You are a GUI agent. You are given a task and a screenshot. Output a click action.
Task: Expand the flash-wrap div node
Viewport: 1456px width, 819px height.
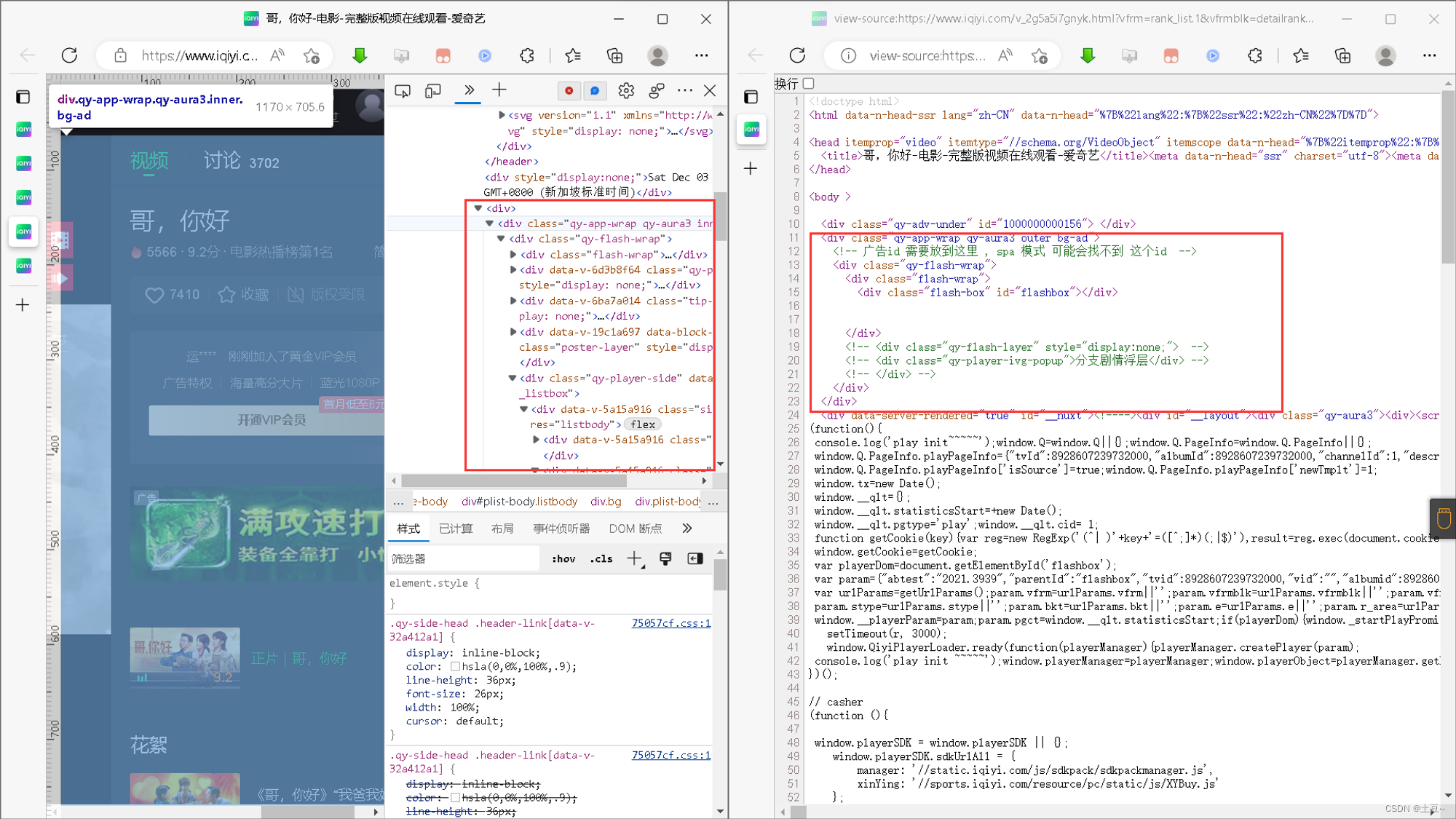click(513, 255)
